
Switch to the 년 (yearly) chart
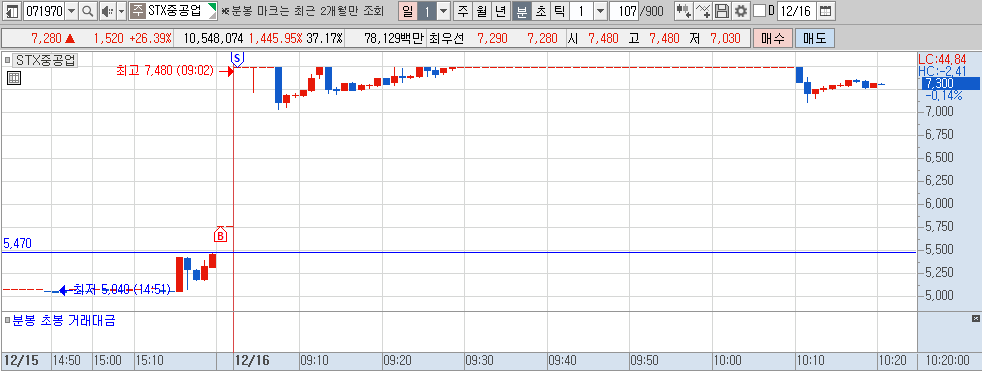point(500,11)
